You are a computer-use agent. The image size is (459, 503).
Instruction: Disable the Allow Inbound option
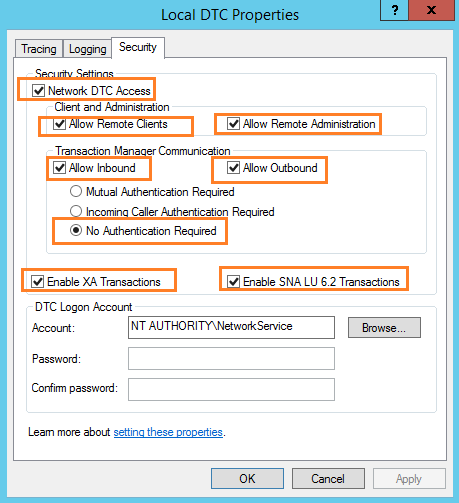point(60,167)
